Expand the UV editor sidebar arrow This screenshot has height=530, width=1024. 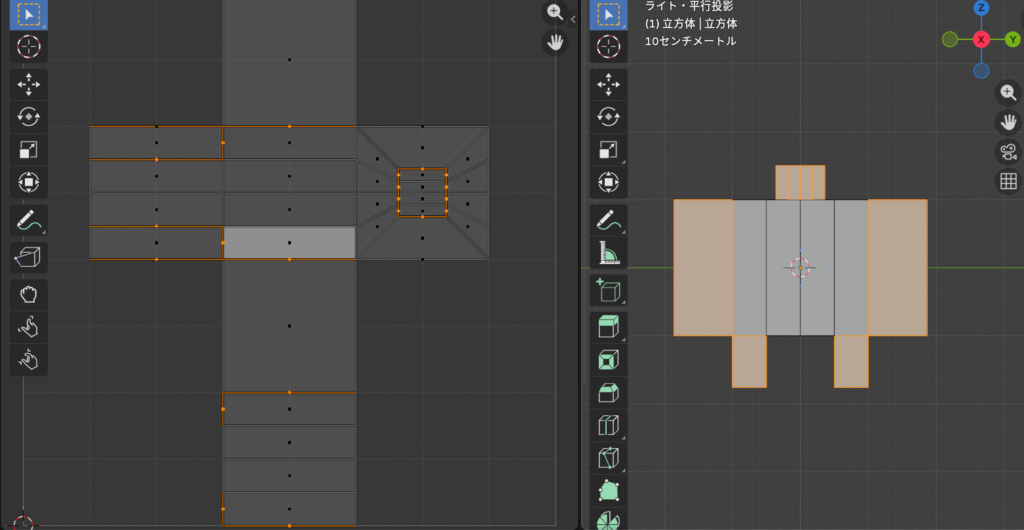(573, 19)
